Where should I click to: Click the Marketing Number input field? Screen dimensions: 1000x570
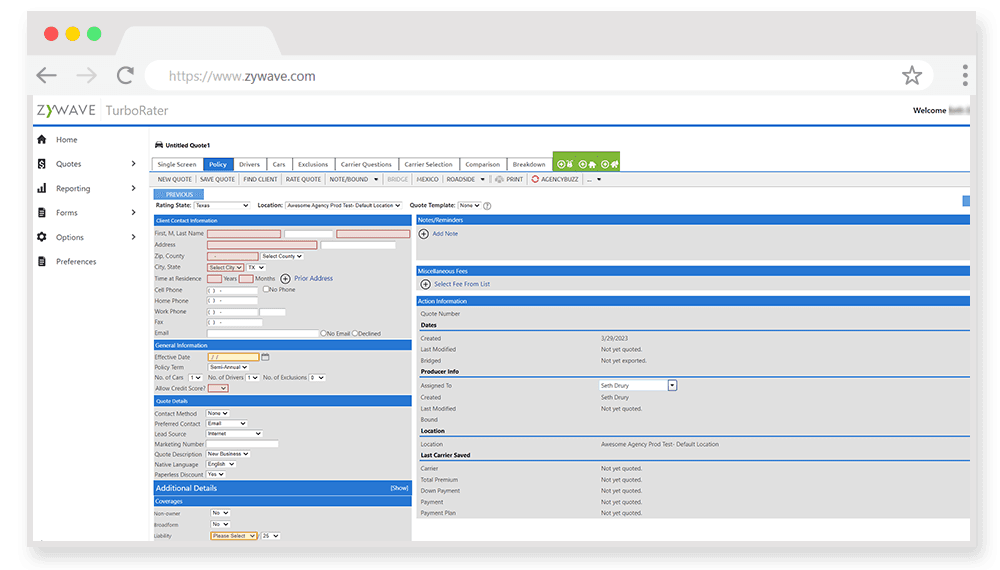pyautogui.click(x=242, y=444)
